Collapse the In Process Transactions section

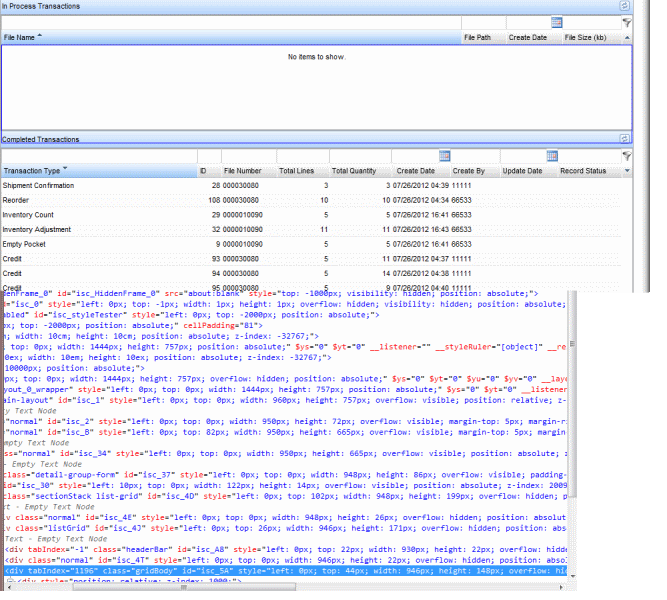tap(624, 6)
